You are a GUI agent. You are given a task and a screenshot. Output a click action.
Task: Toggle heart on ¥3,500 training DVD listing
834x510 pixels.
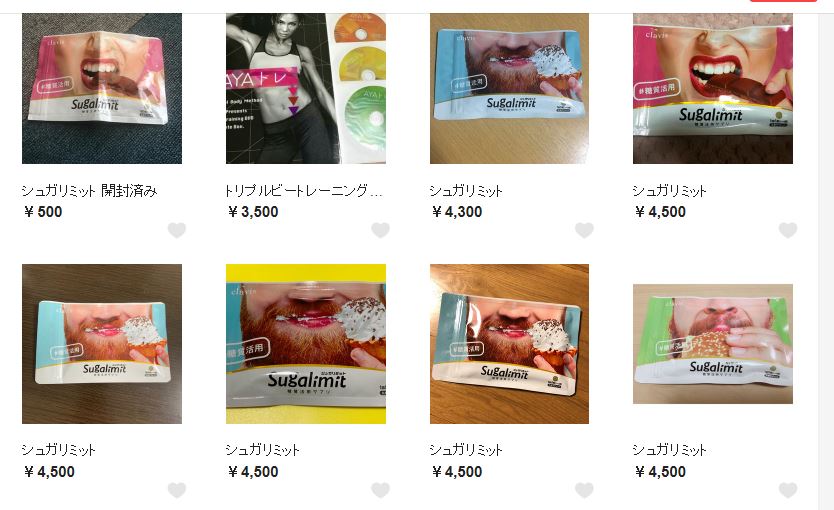tap(380, 230)
